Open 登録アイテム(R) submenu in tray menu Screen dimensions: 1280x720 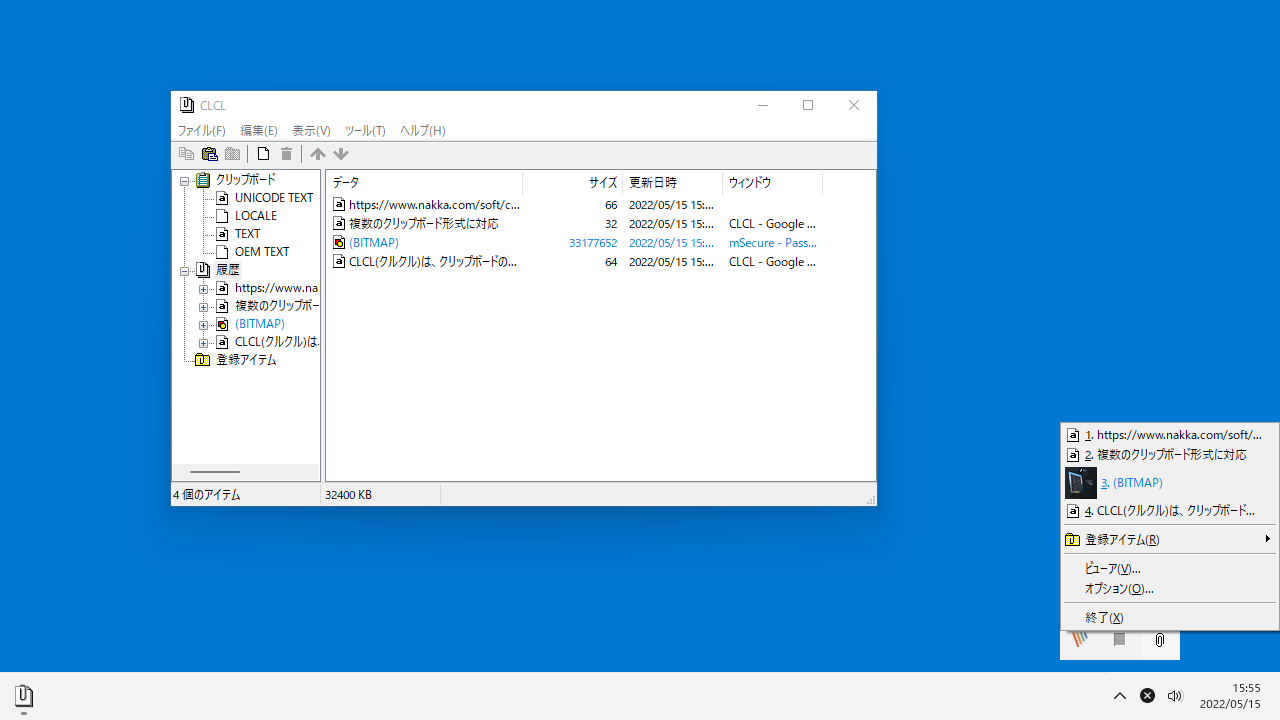[1170, 540]
